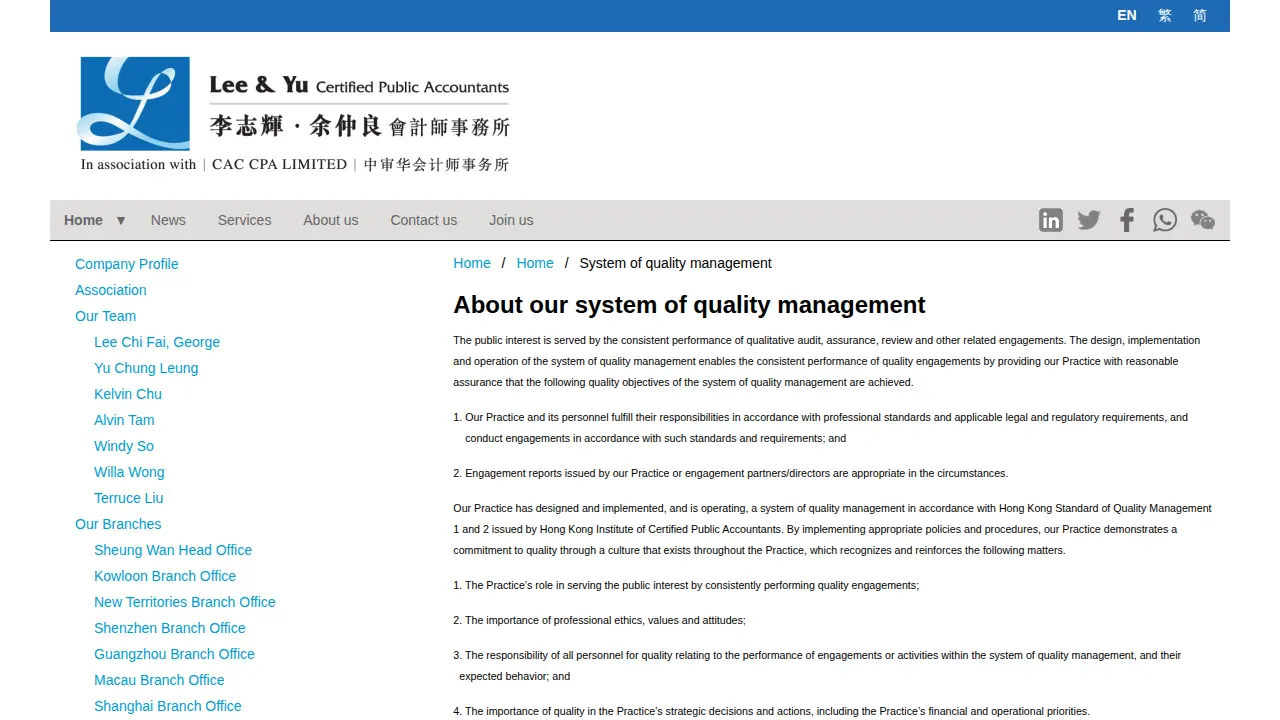View Lee Chi Fai, George profile
1280x720 pixels.
click(157, 342)
